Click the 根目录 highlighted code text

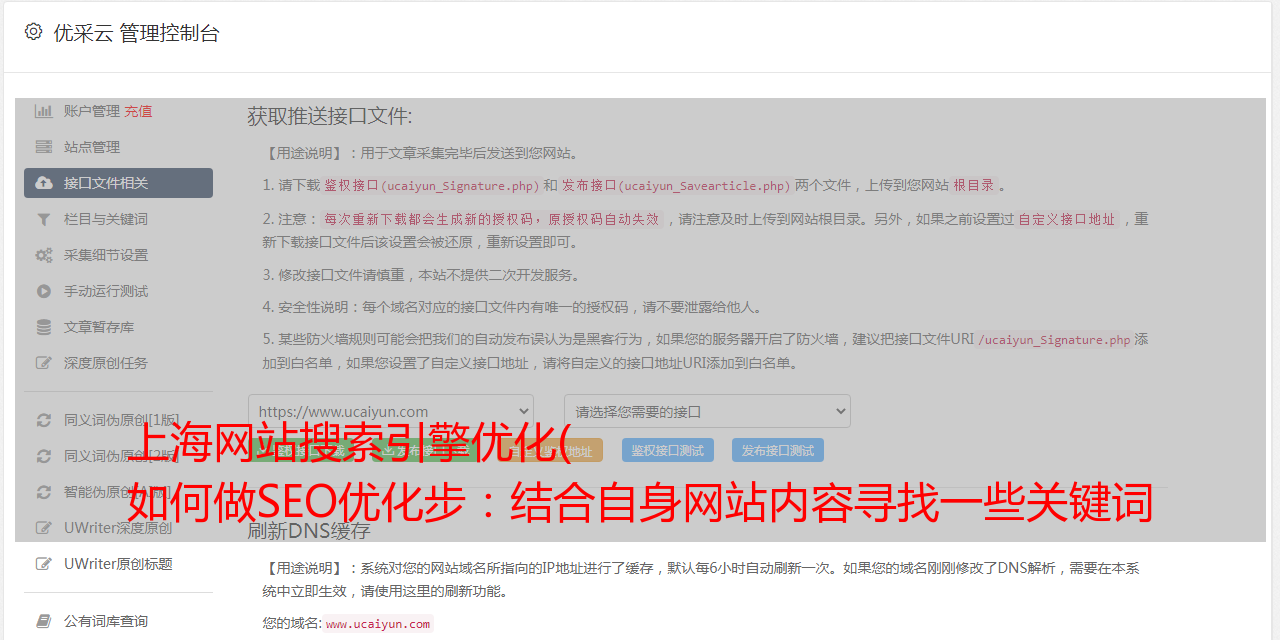point(973,185)
